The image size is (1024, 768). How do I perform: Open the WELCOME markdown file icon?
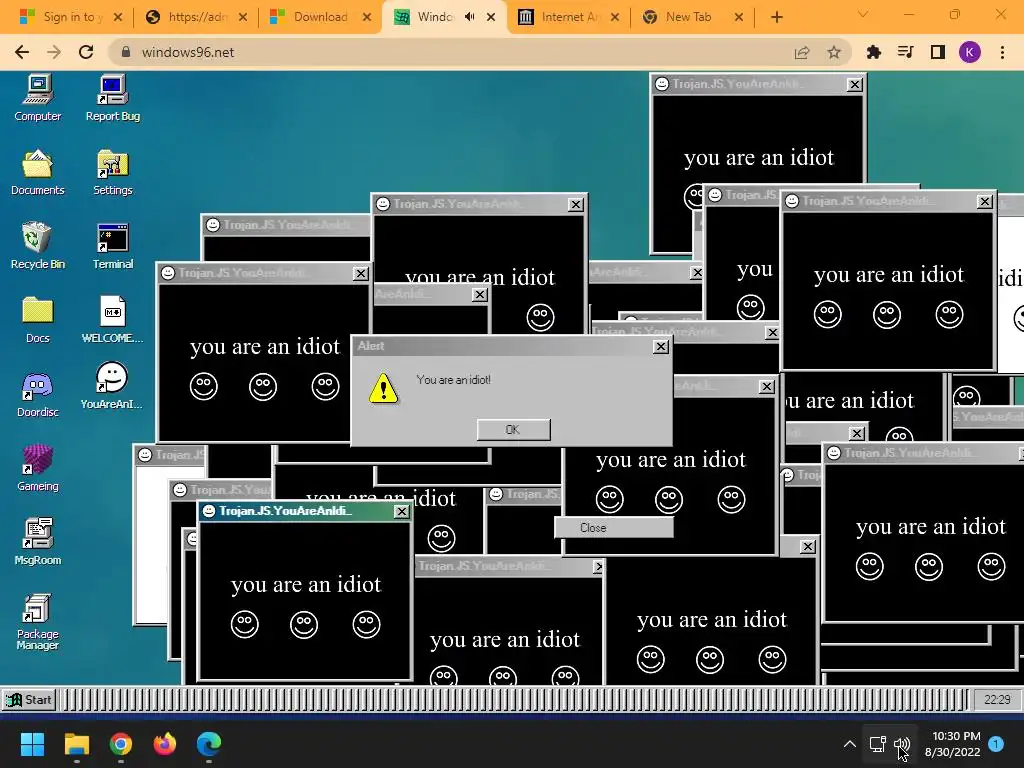(113, 320)
